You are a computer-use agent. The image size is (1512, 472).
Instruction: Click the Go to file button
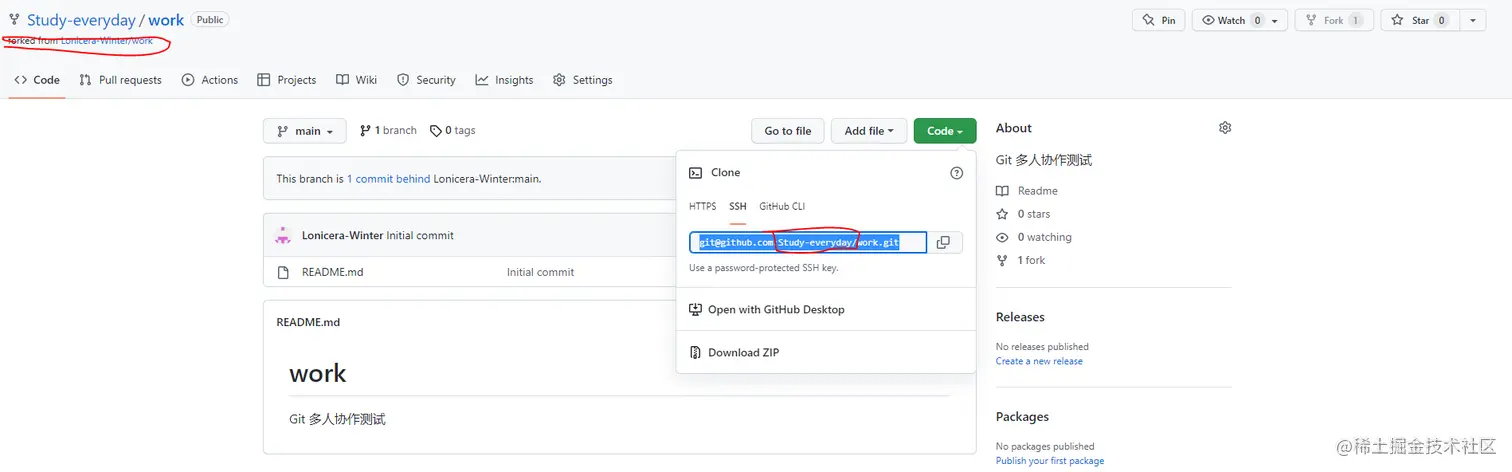click(788, 131)
